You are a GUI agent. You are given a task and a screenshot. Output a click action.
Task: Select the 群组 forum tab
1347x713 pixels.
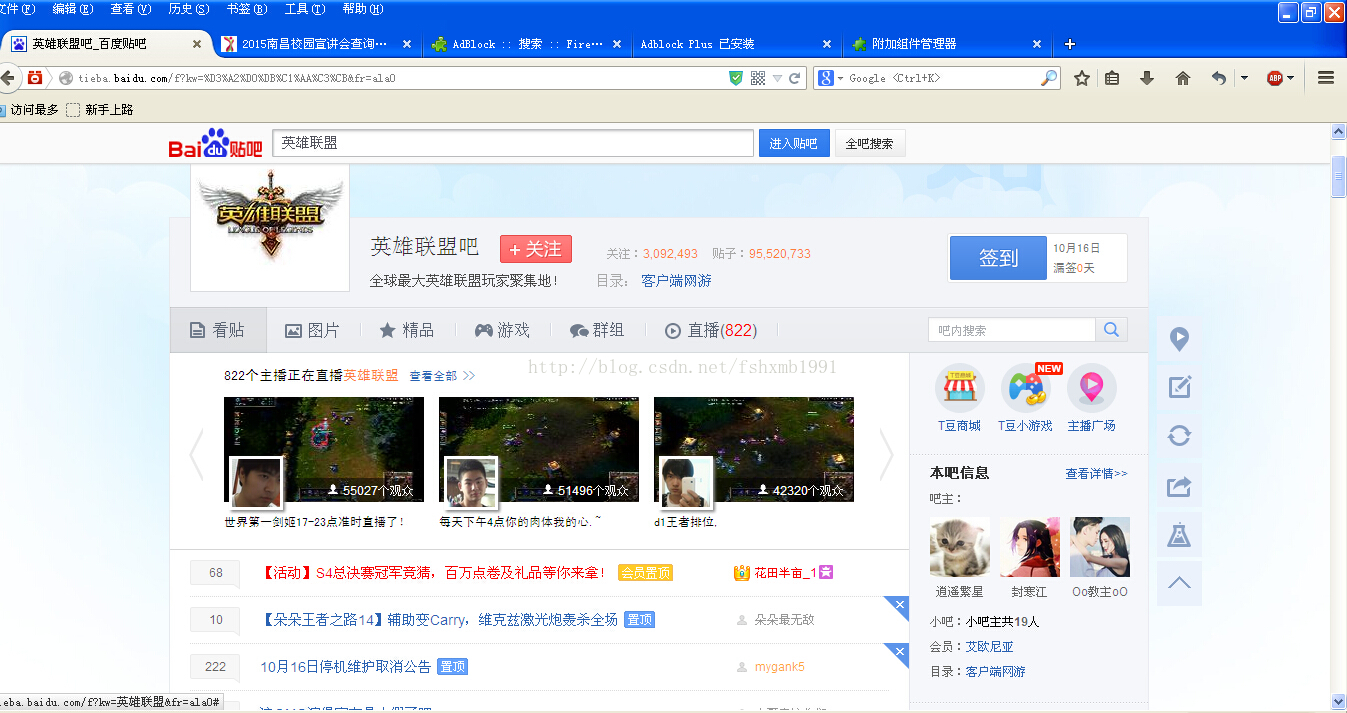[x=596, y=330]
